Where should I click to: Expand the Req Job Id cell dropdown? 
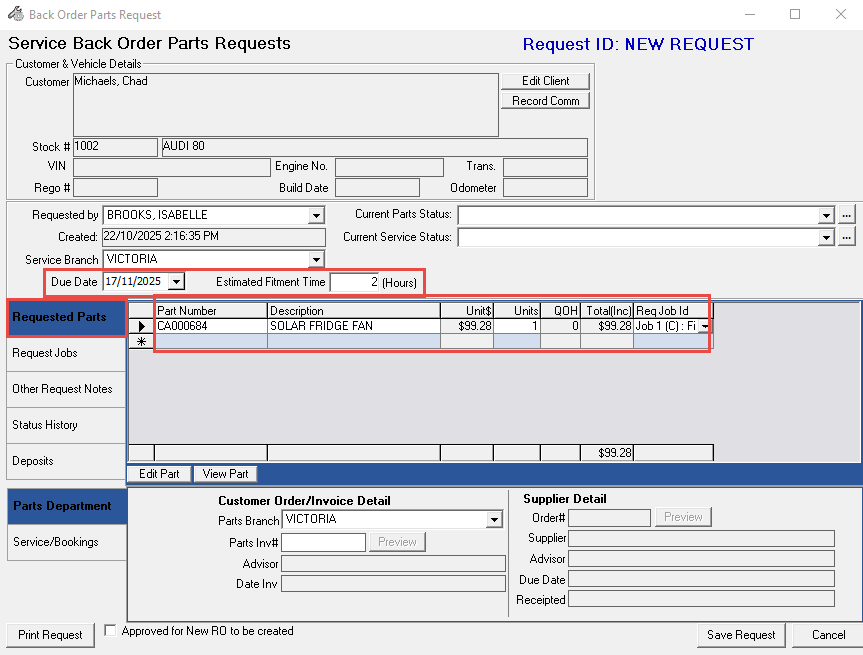(x=705, y=326)
